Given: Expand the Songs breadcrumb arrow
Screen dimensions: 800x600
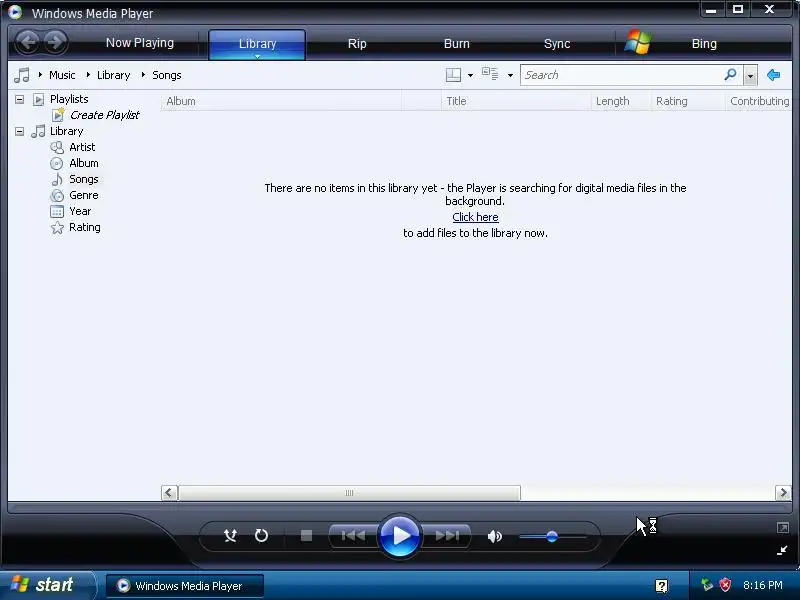Looking at the screenshot, I should 143,75.
